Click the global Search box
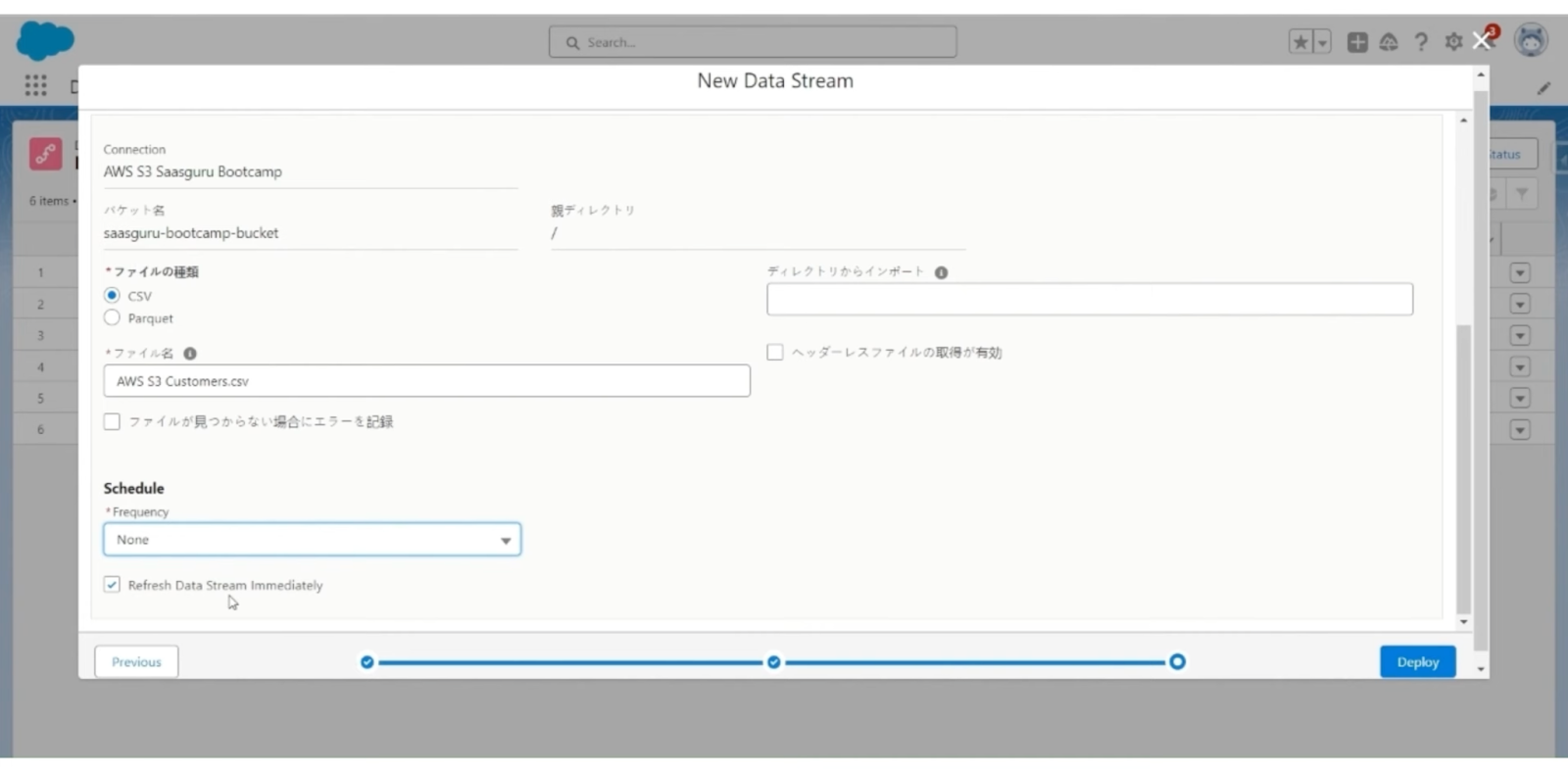This screenshot has height=770, width=1568. 753,42
